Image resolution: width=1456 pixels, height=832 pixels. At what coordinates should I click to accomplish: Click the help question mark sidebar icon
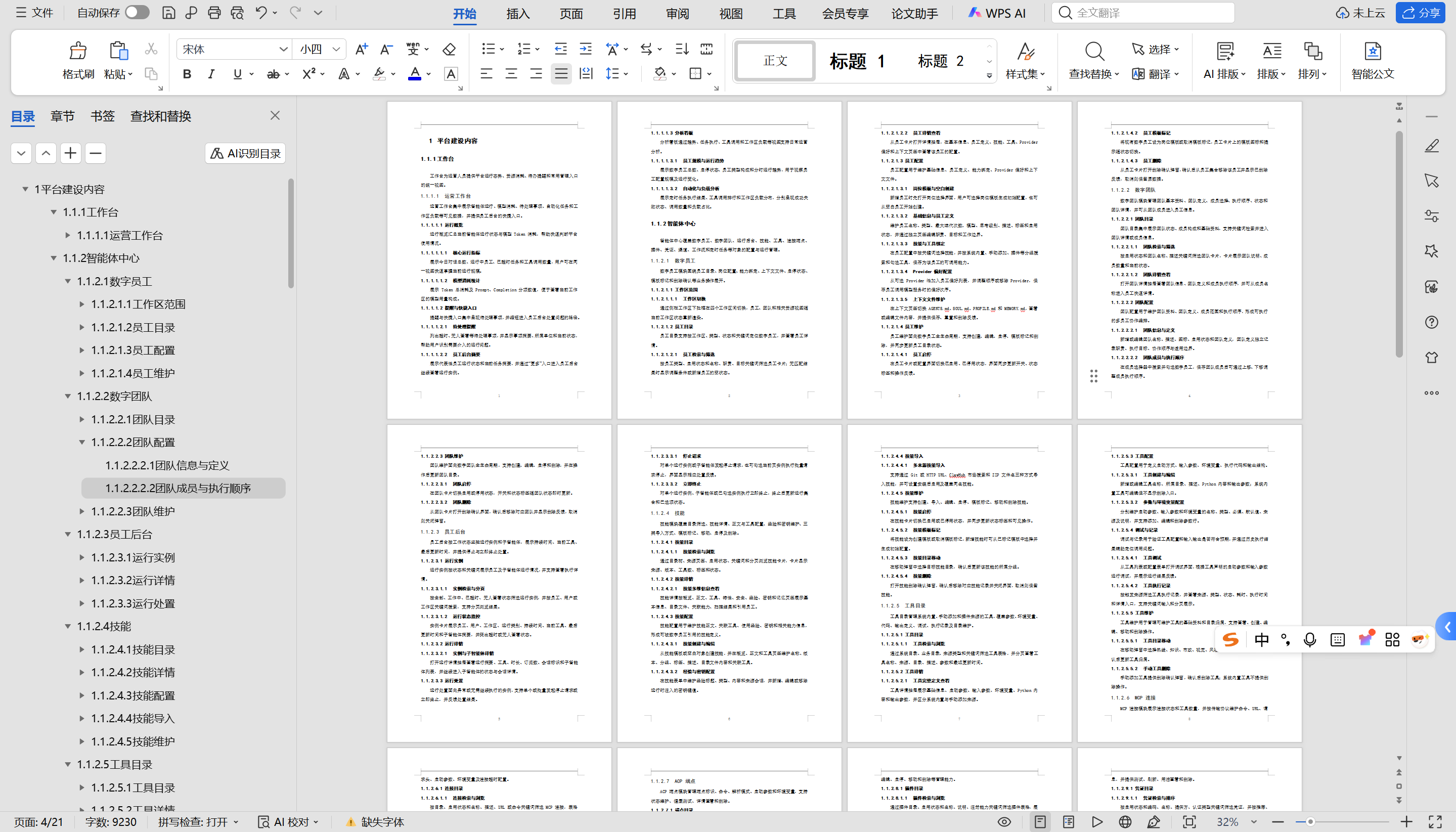[1431, 322]
